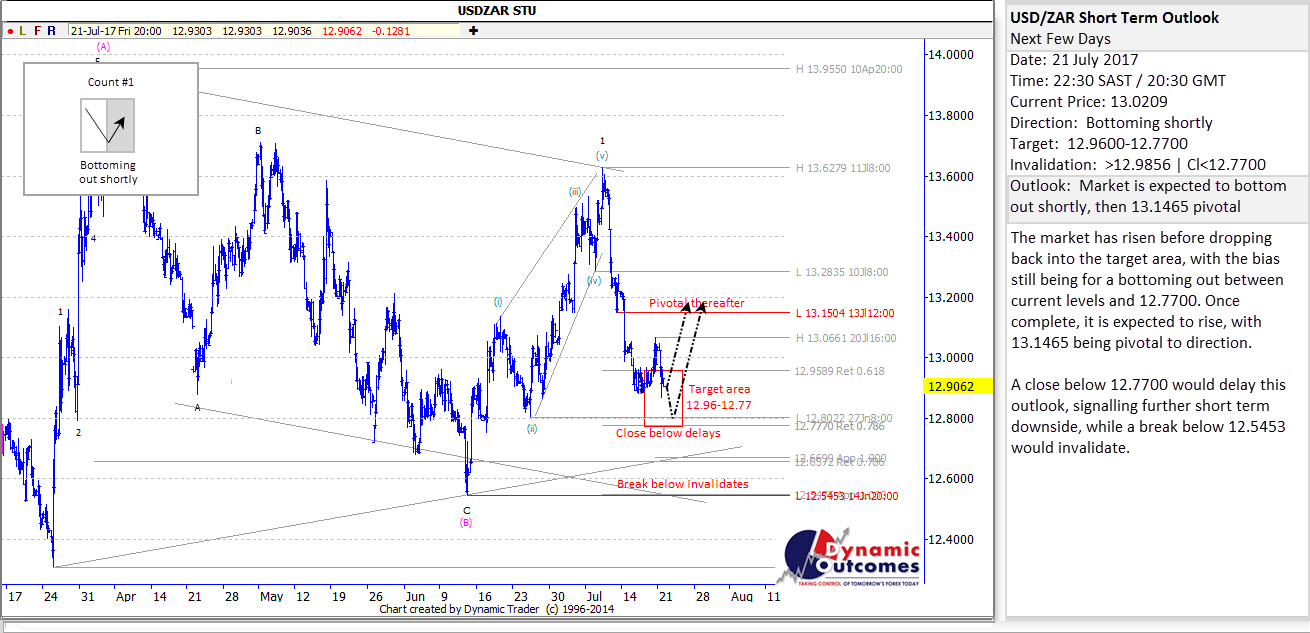Click the 'Pivotal thereafter' annotation
This screenshot has height=633, width=1310.
pos(696,303)
